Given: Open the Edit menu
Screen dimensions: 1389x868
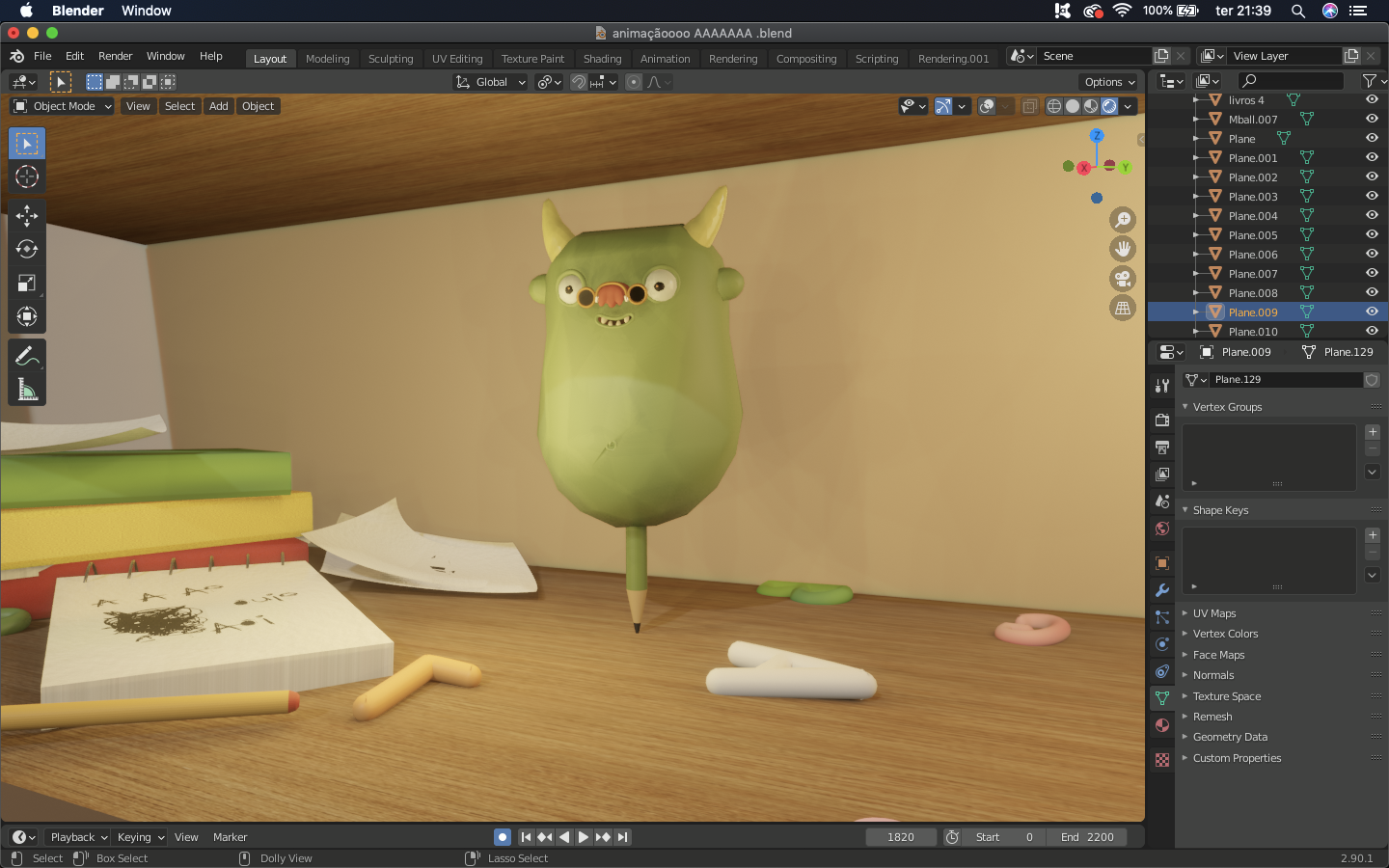Looking at the screenshot, I should pyautogui.click(x=74, y=56).
